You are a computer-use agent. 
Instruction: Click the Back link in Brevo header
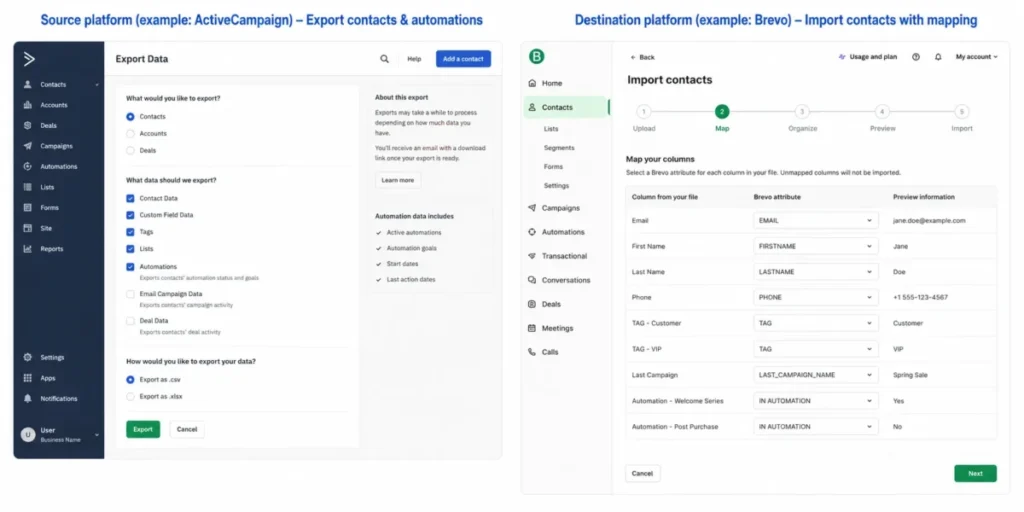tap(642, 57)
